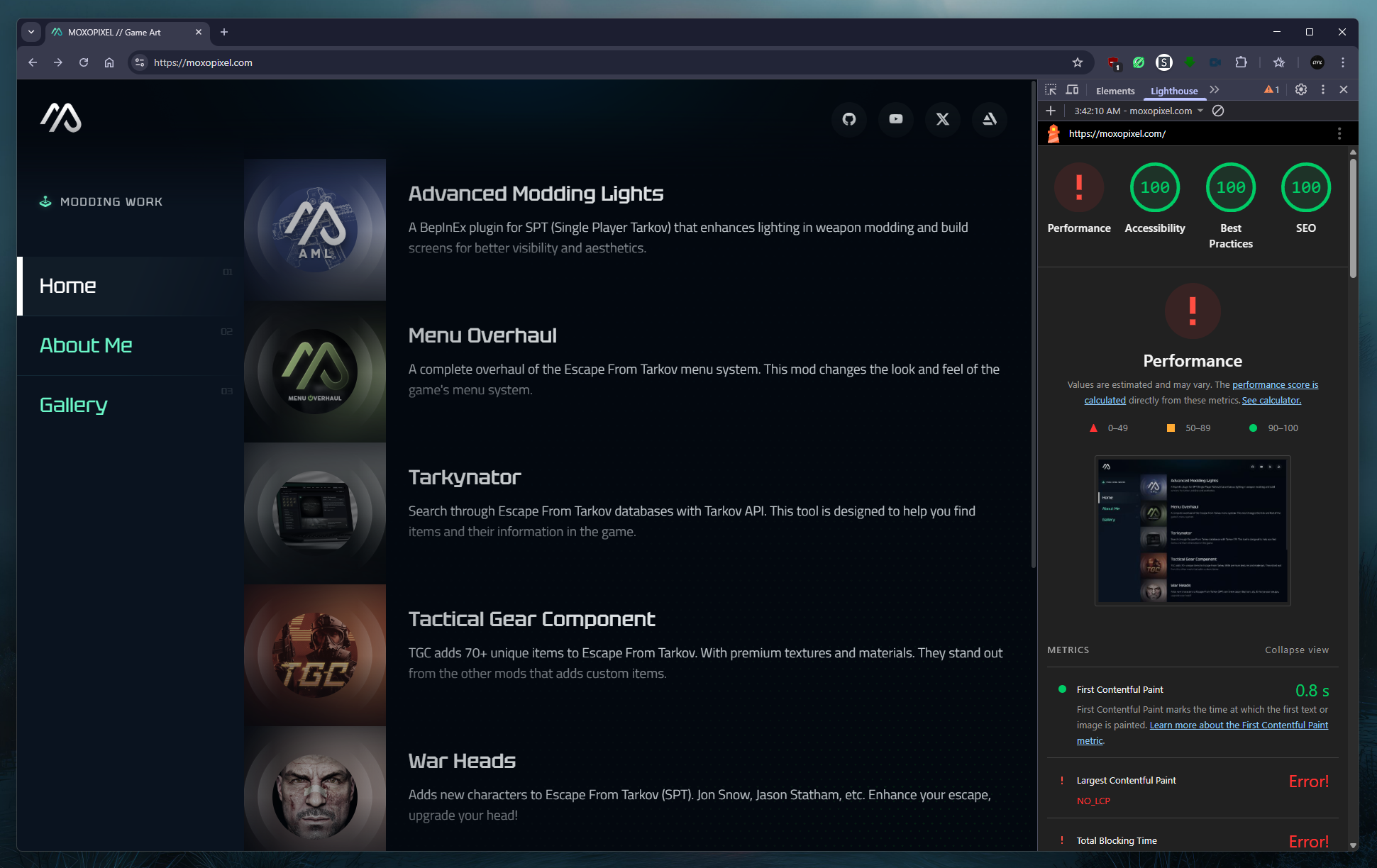Open Lighthouse report tools menu
Screen dimensions: 1377x868
tap(1339, 133)
